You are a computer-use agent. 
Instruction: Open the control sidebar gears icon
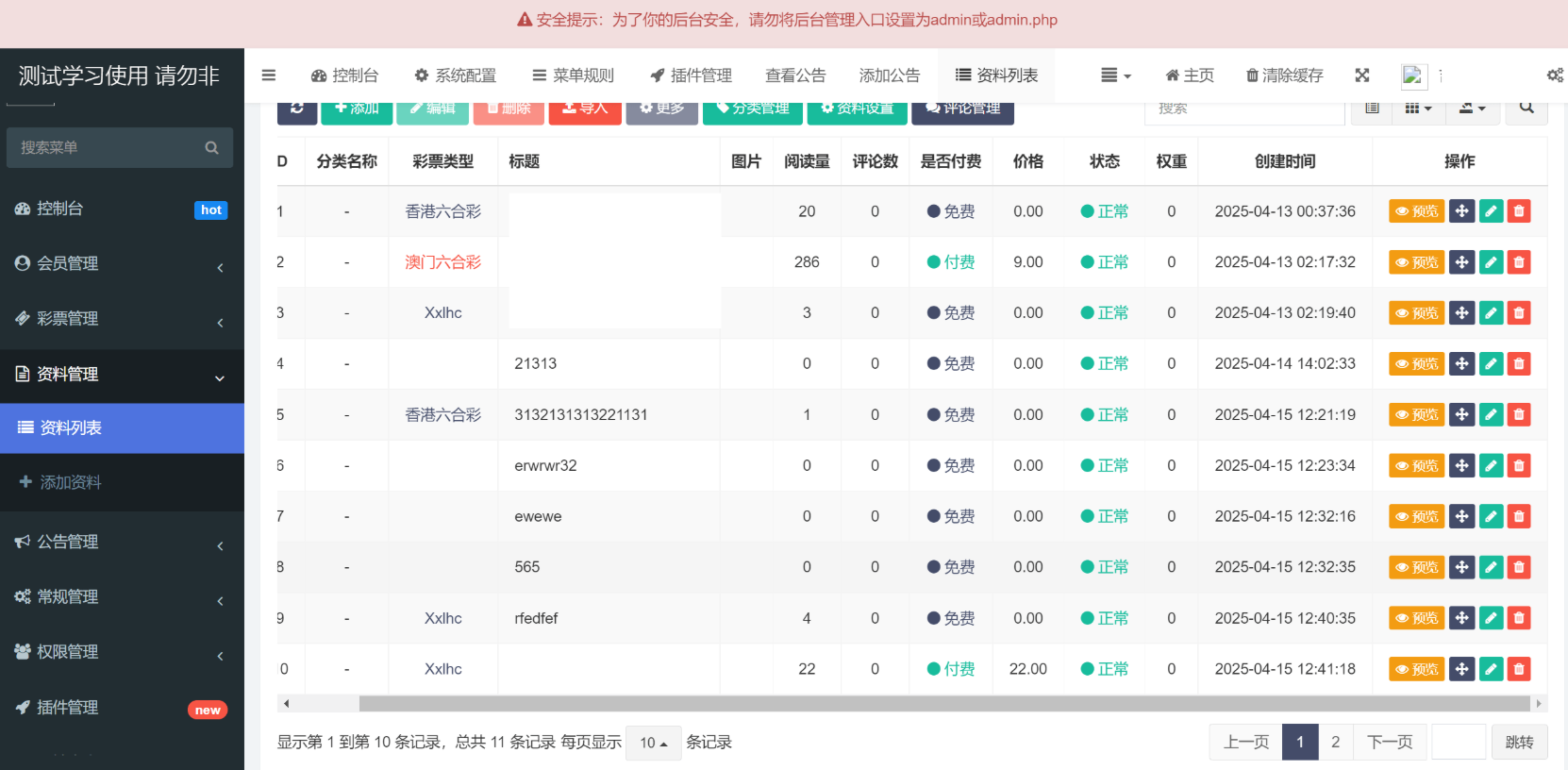pyautogui.click(x=1555, y=75)
